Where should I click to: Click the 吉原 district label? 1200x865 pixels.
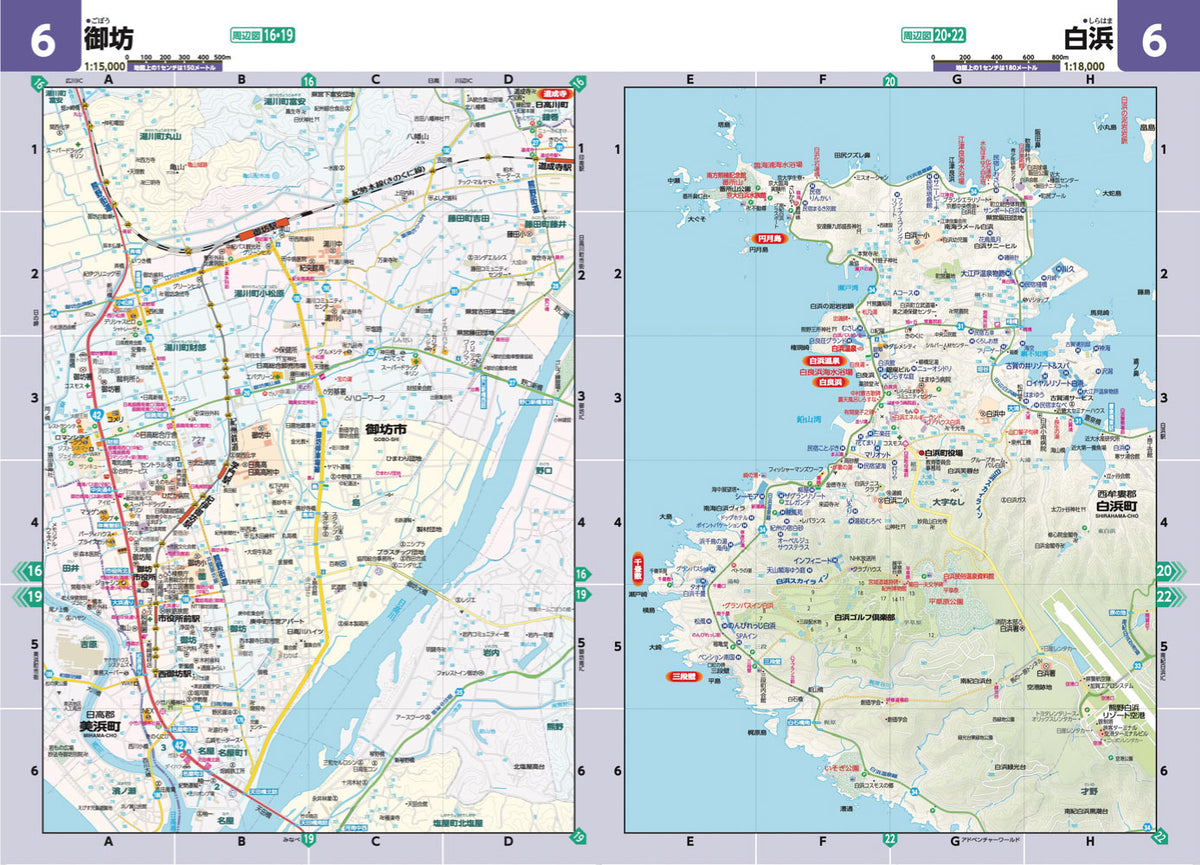(89, 645)
